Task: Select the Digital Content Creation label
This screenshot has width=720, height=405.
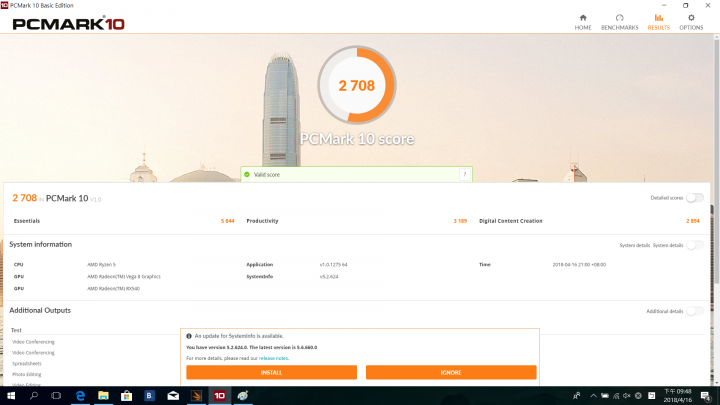Action: click(x=511, y=221)
